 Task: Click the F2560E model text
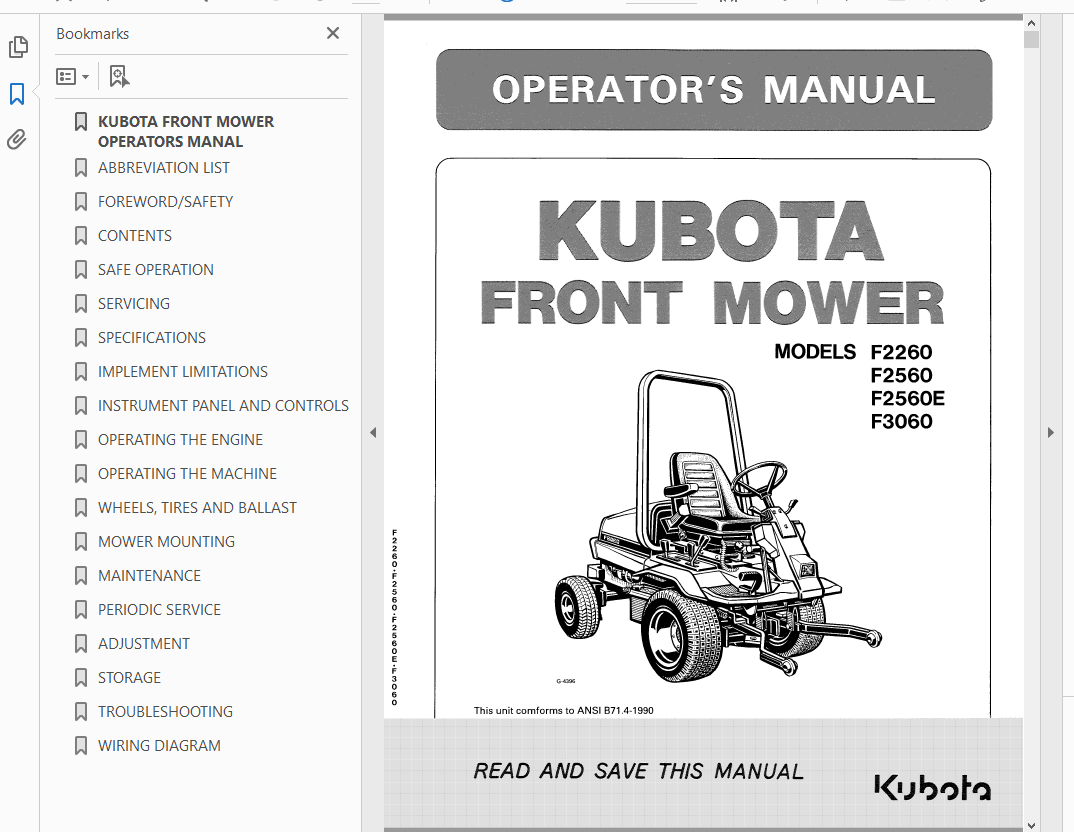point(908,399)
